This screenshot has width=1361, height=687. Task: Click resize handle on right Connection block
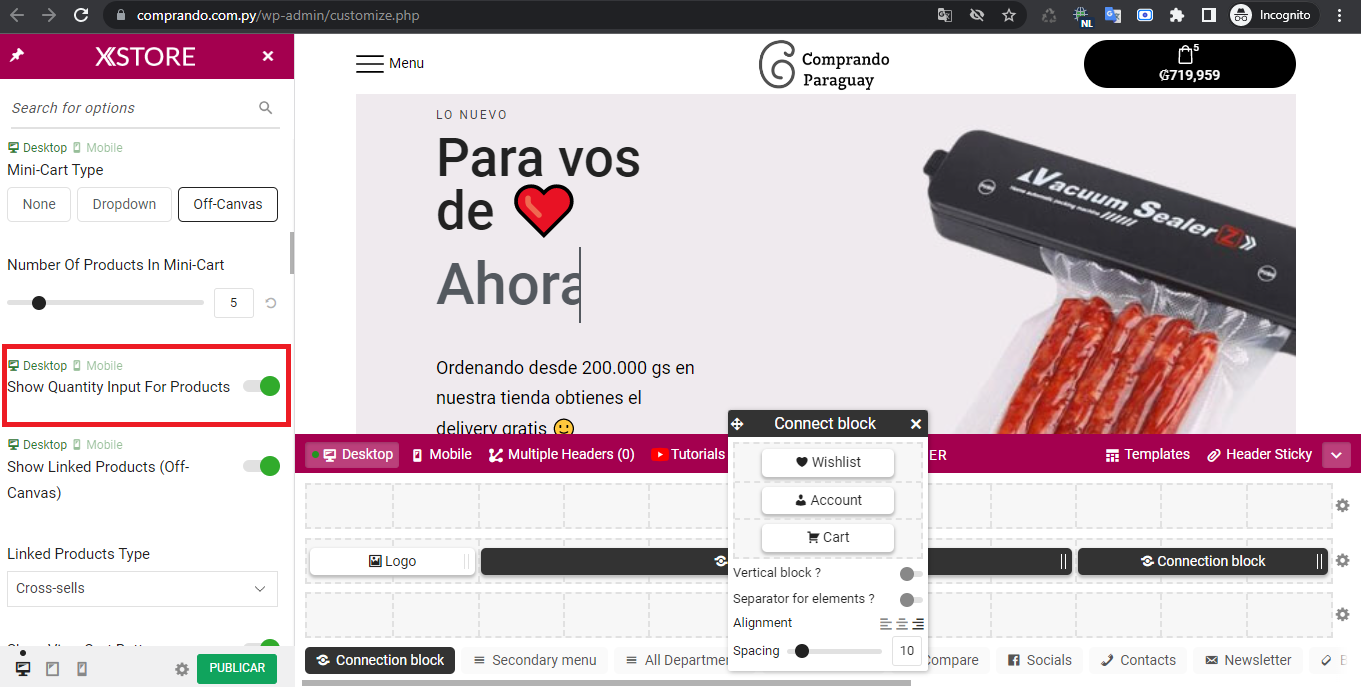tap(1319, 561)
